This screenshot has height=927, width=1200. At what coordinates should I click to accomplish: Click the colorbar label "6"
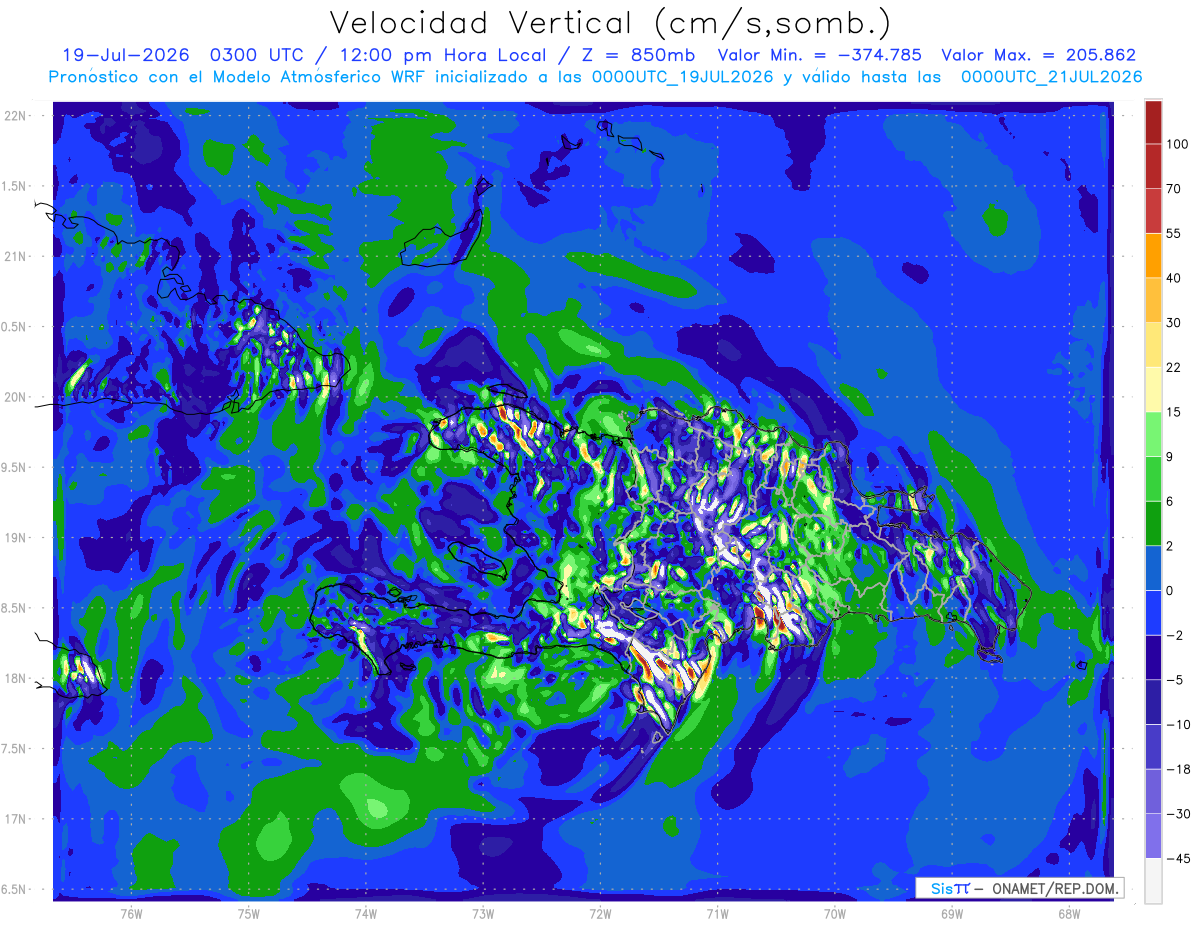tap(1169, 501)
